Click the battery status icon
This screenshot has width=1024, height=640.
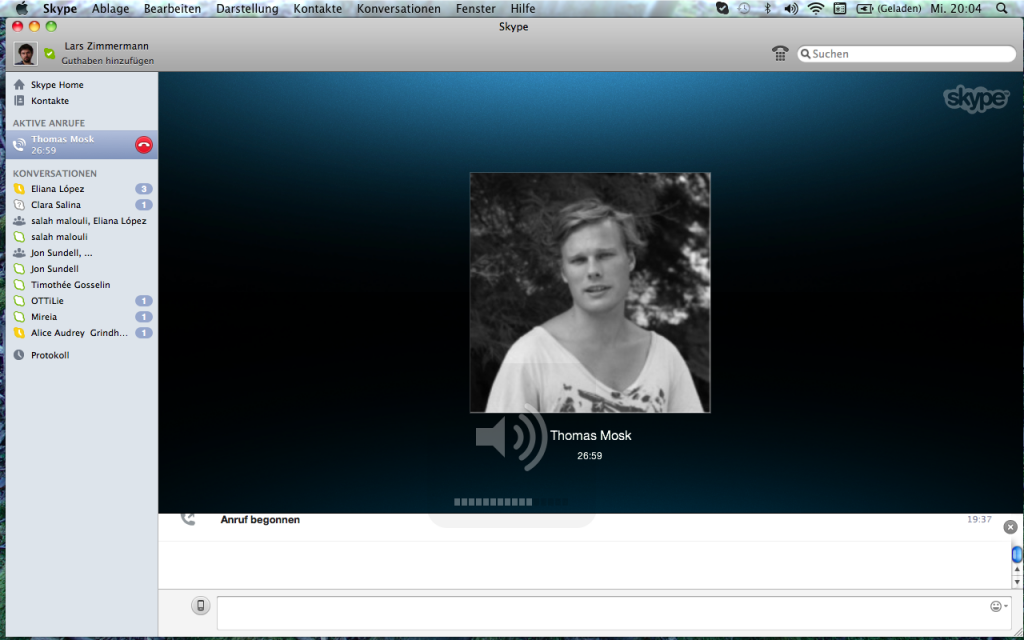click(x=865, y=8)
